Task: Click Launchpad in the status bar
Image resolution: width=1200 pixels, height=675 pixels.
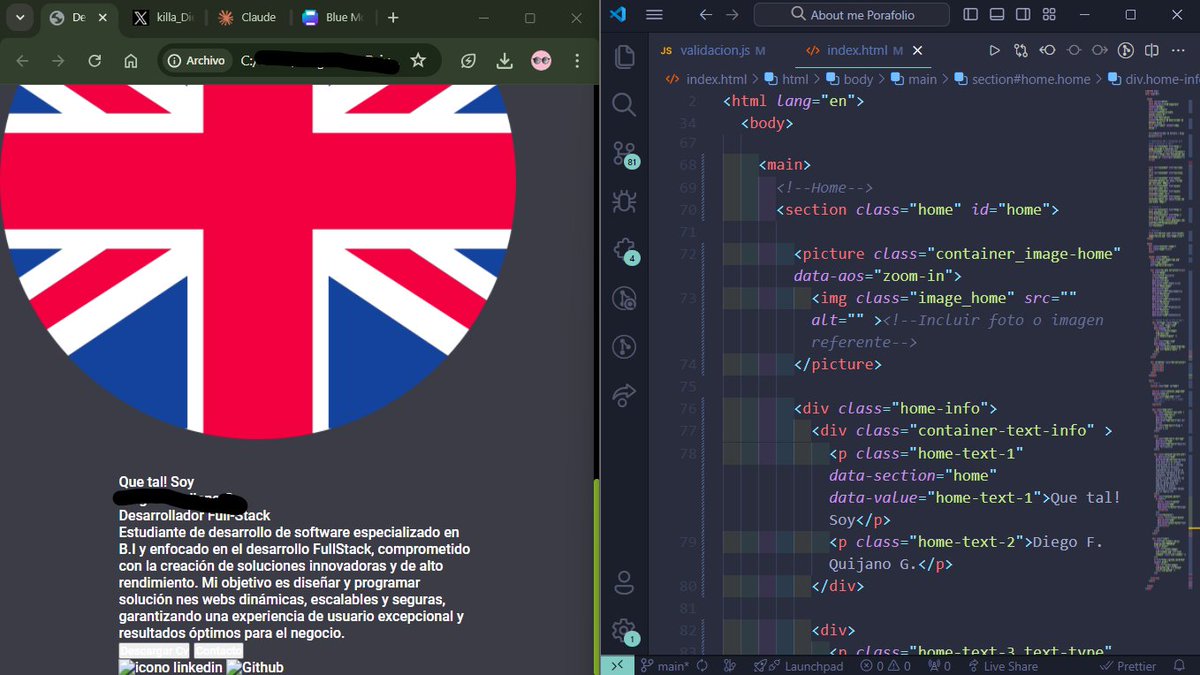Action: coord(798,666)
